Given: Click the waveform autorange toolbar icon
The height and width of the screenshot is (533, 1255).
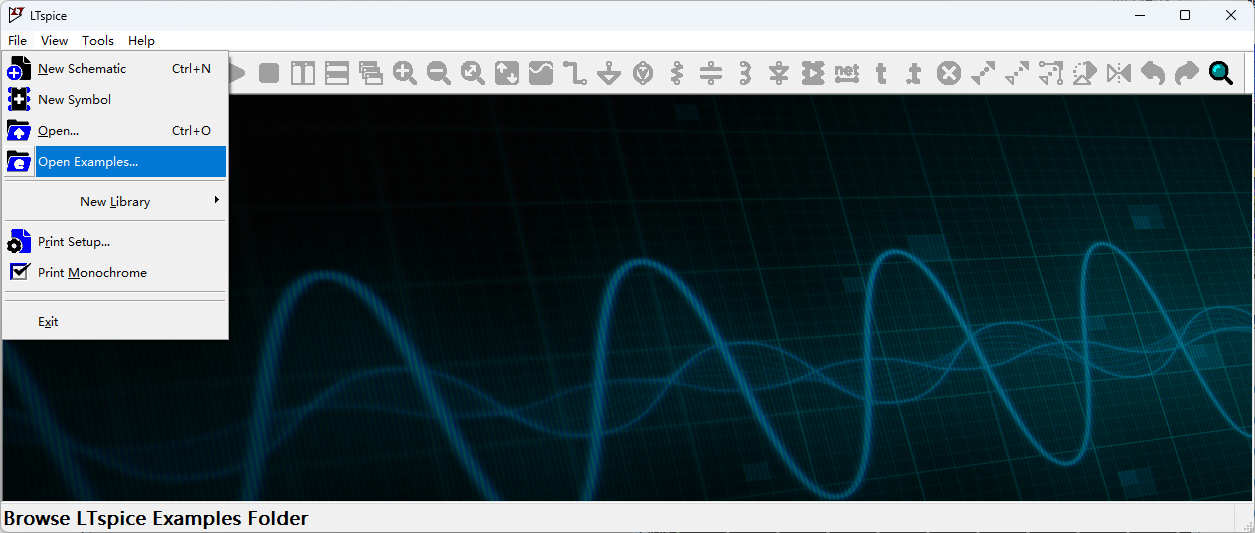Looking at the screenshot, I should [x=507, y=73].
